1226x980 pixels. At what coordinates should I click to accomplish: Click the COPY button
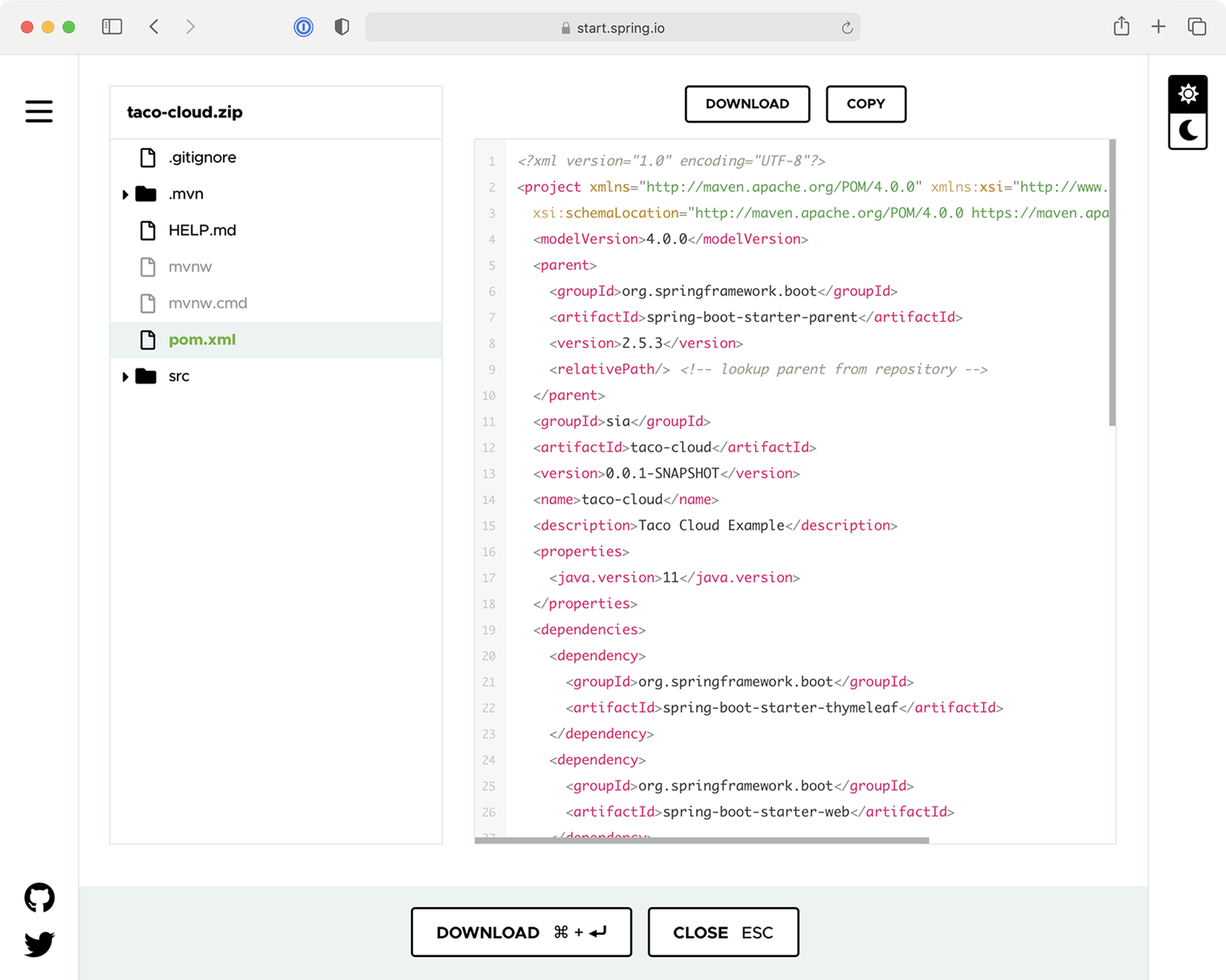click(x=865, y=104)
